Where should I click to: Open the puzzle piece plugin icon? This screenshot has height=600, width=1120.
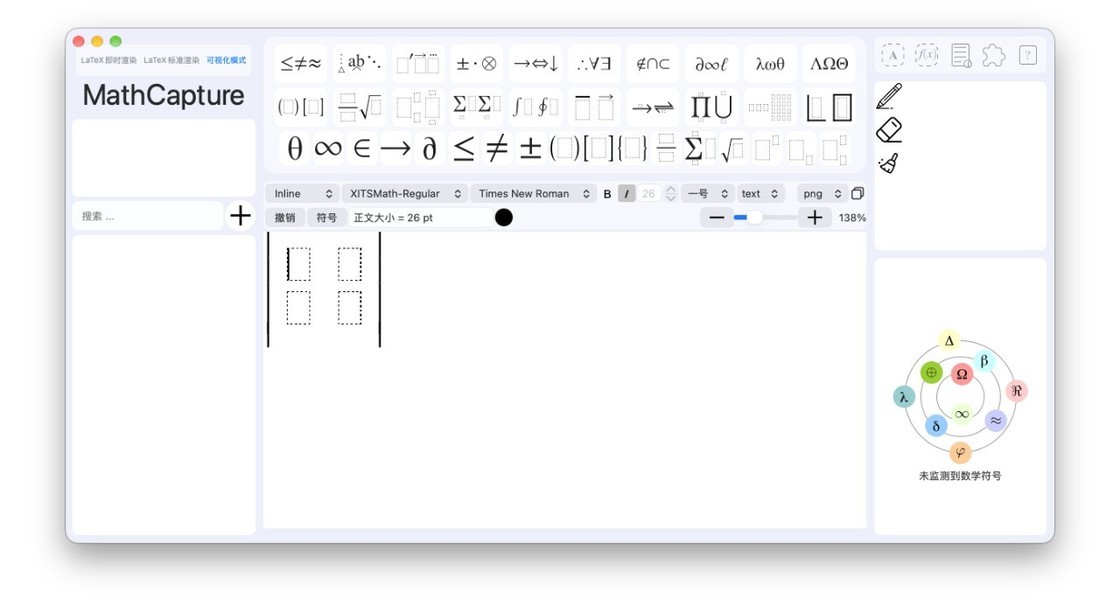pos(994,55)
